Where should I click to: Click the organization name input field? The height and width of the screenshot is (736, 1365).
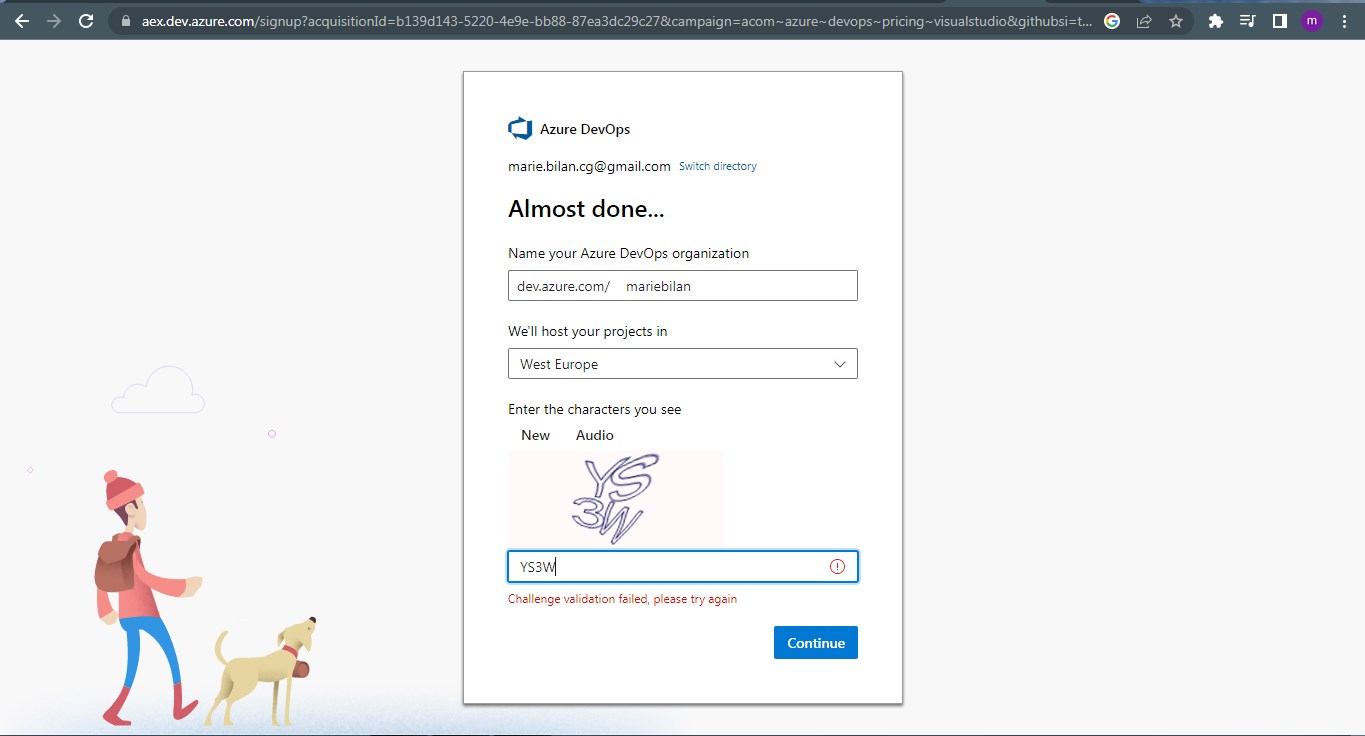click(x=740, y=285)
